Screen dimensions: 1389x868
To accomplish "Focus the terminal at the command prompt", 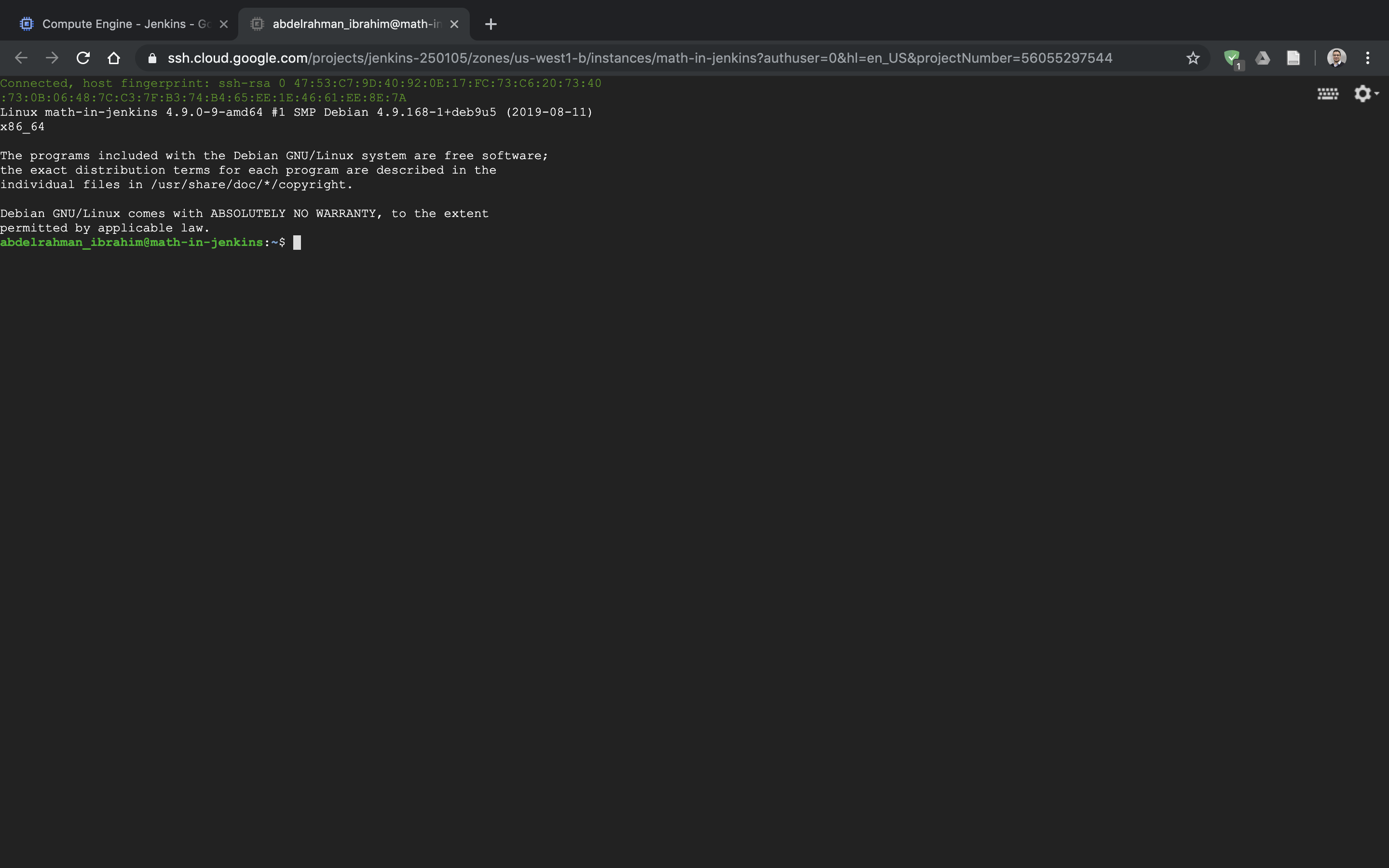I will [297, 243].
